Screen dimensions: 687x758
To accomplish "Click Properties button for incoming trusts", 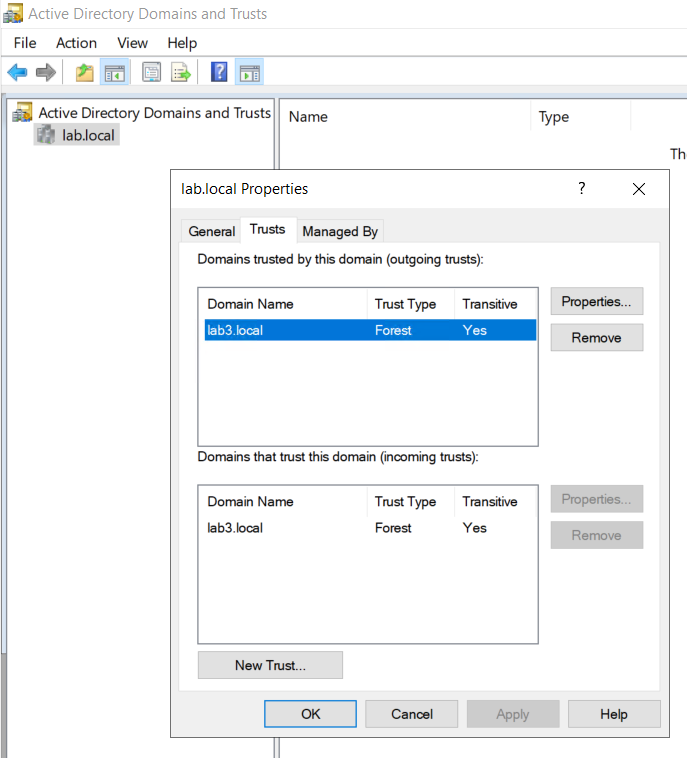I will coord(597,499).
